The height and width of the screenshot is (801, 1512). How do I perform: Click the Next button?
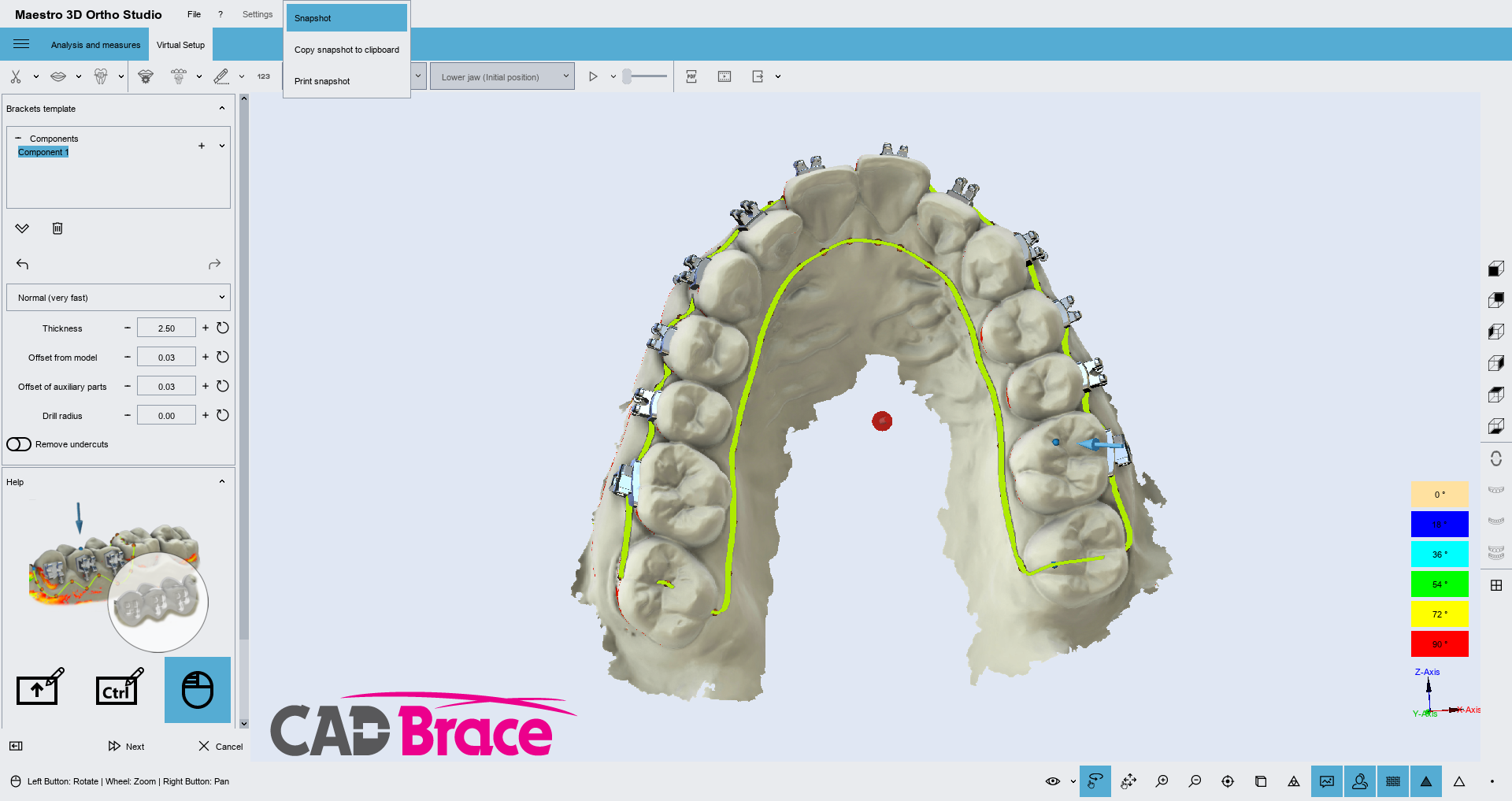(x=127, y=746)
